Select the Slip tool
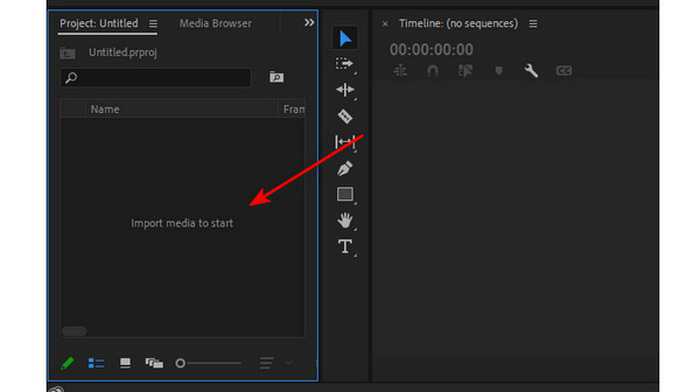Viewport: 700px width, 392px height. tap(345, 142)
